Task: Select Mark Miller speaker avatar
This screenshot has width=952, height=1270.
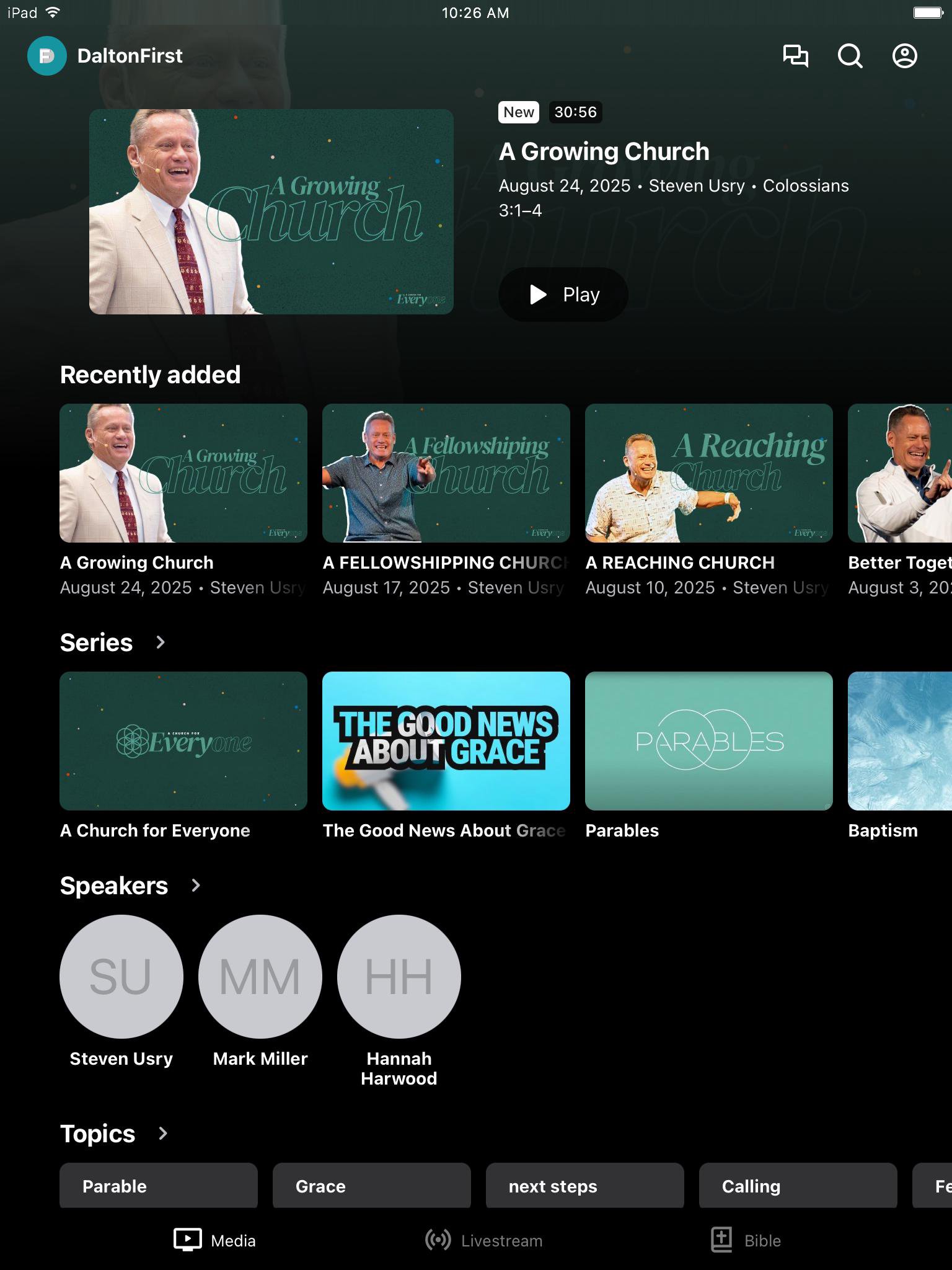Action: (x=260, y=976)
